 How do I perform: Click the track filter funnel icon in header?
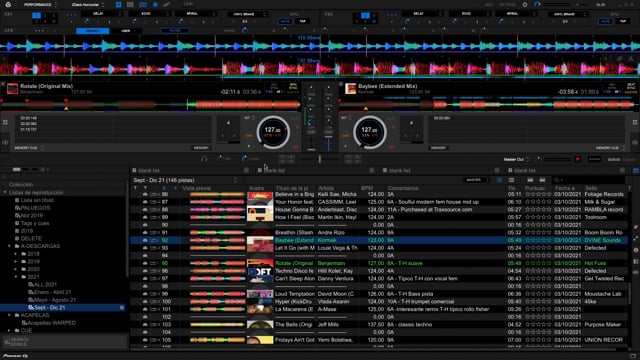click(136, 188)
